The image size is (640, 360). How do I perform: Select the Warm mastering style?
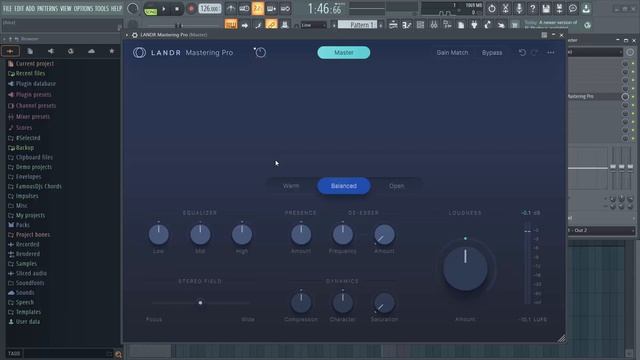point(291,186)
